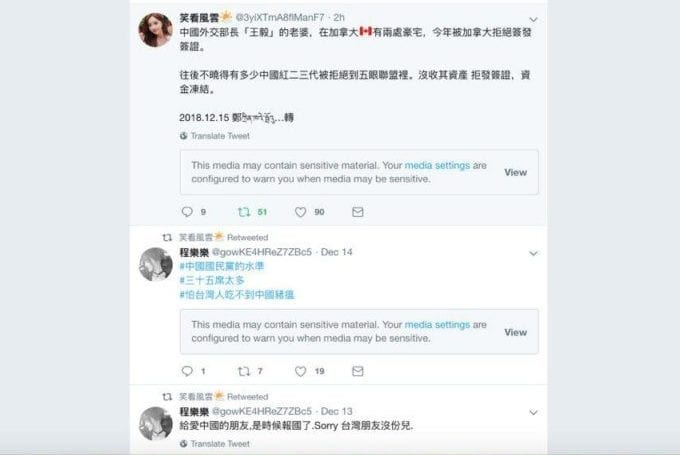Open the more-options chevron on the 2h tweet
The image size is (680, 455).
click(533, 20)
